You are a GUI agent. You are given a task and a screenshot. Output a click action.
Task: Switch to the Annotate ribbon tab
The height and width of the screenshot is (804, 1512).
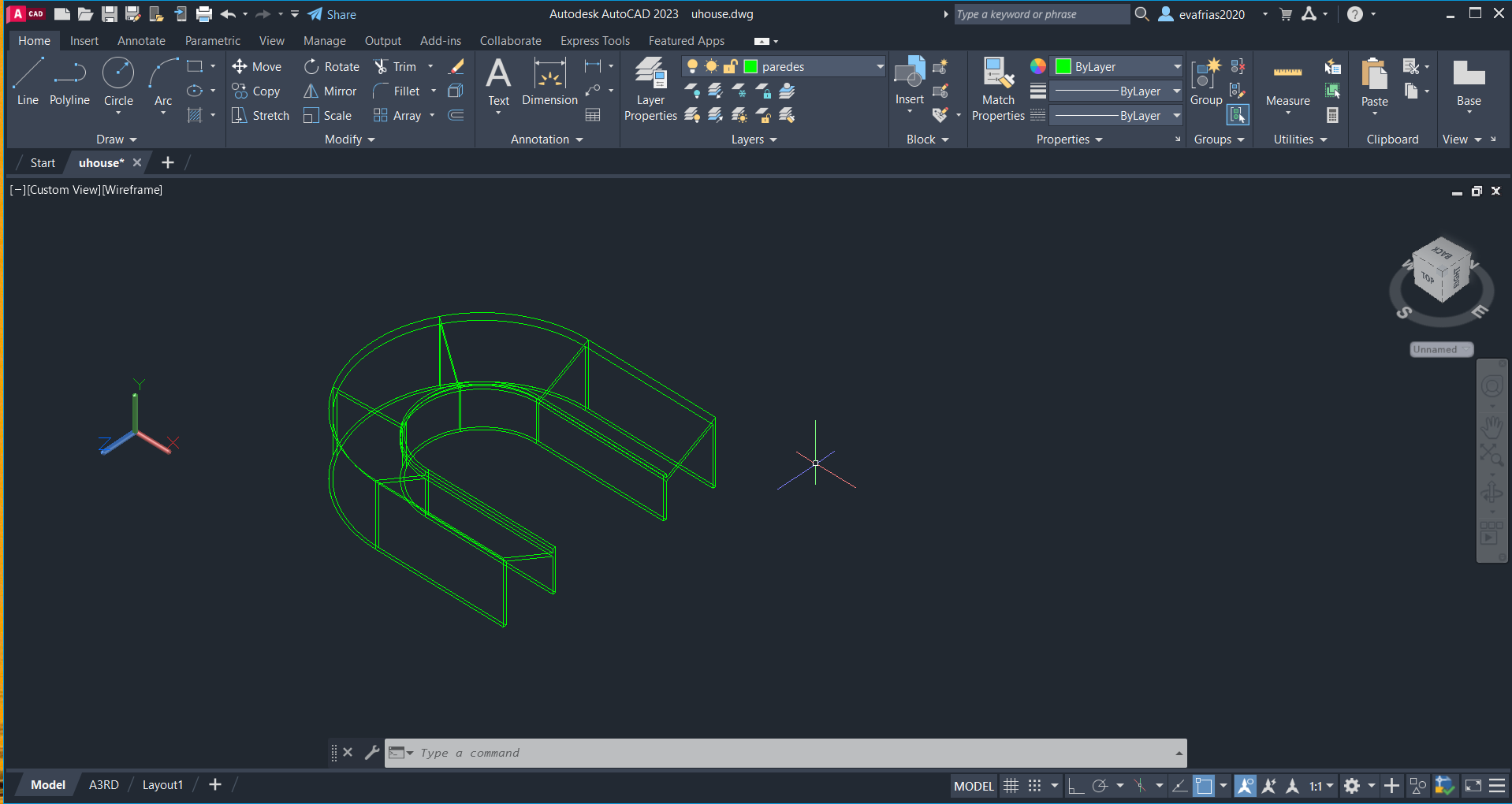tap(141, 41)
